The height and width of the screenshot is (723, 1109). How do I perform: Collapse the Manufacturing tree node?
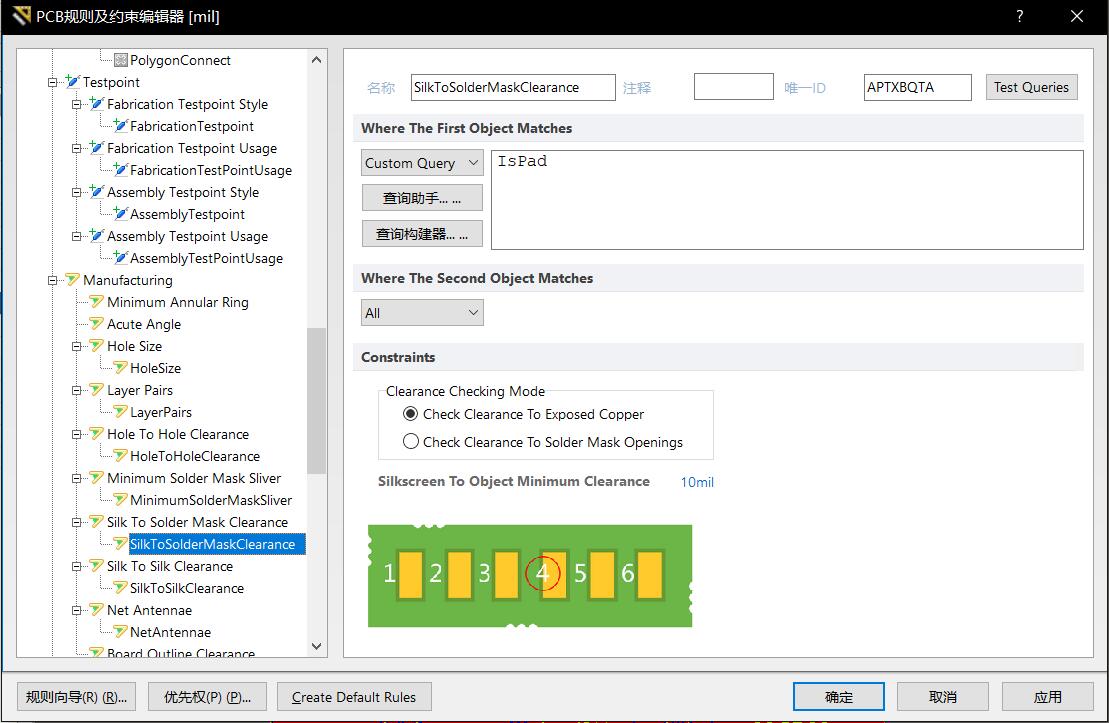52,280
